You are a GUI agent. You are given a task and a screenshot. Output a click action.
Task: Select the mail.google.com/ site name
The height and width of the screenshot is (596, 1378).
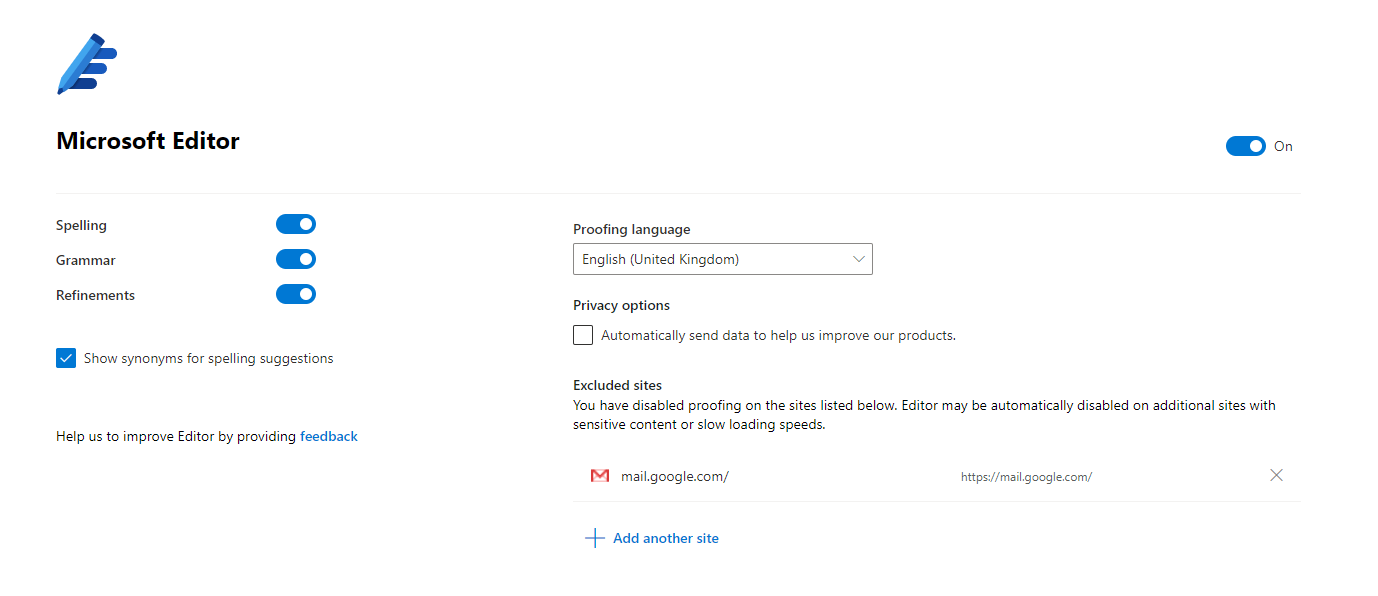click(x=674, y=476)
